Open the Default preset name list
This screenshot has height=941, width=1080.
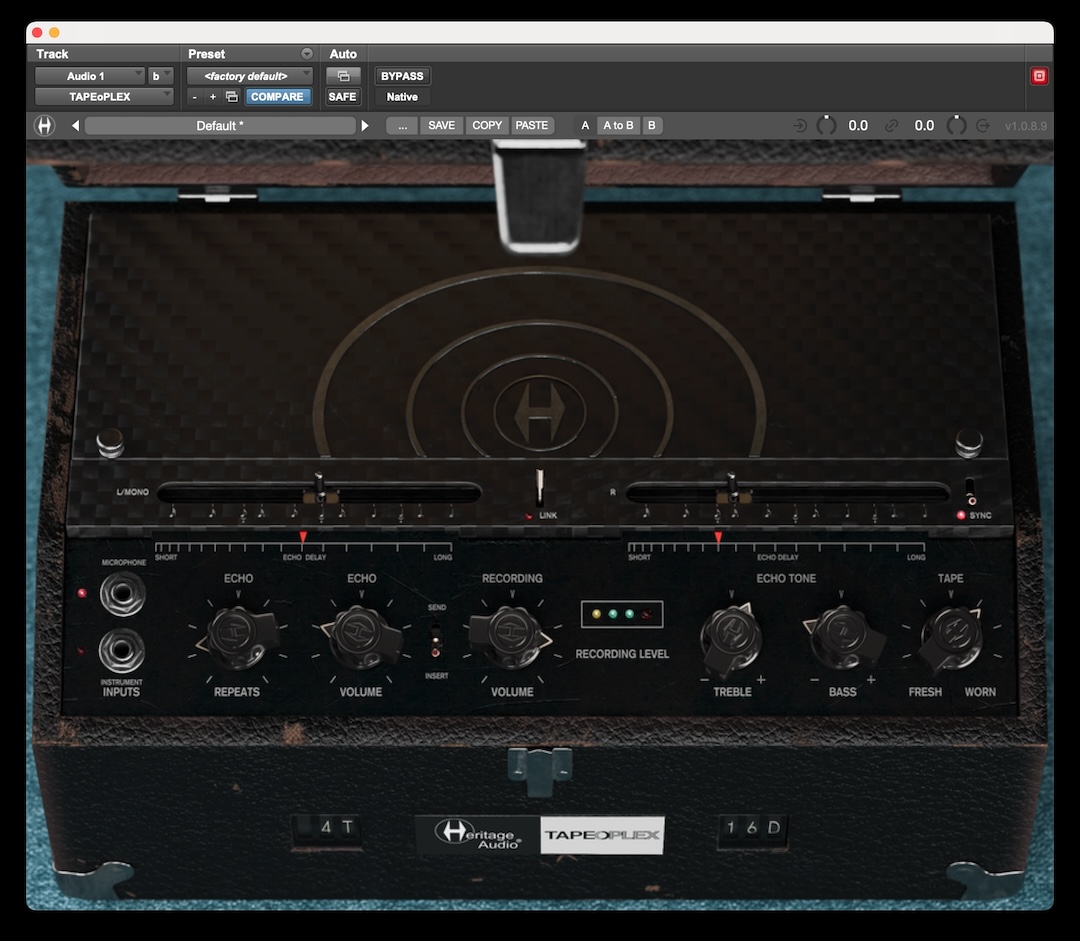click(x=220, y=125)
